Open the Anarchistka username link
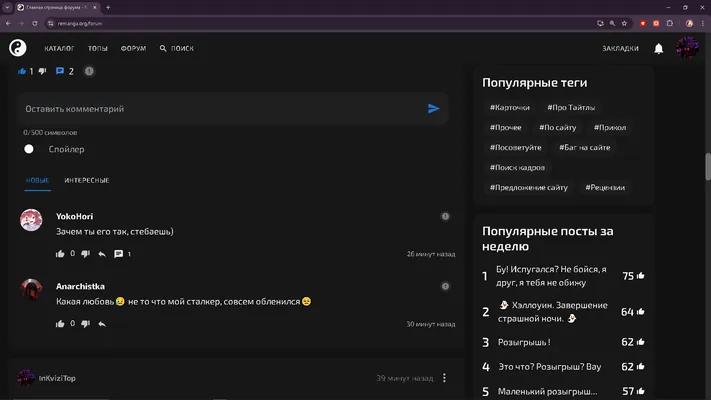 click(80, 286)
